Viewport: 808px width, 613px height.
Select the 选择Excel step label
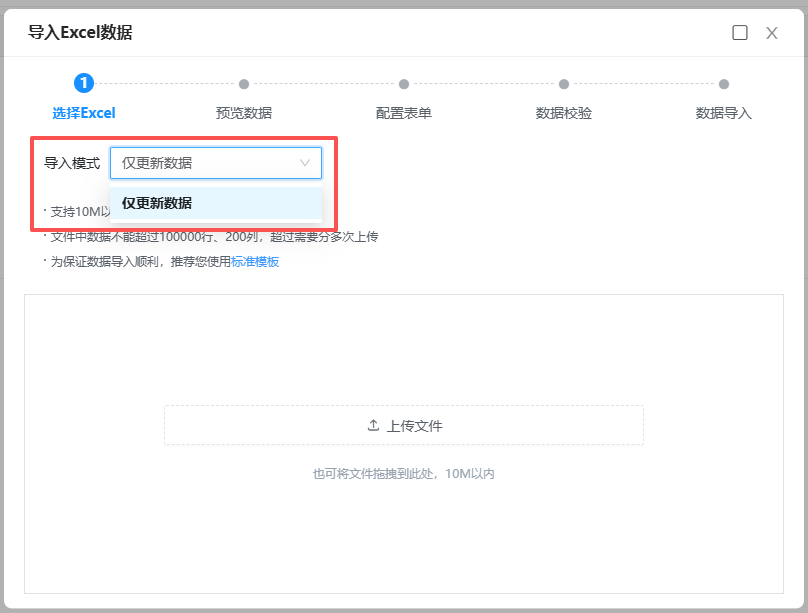[84, 113]
